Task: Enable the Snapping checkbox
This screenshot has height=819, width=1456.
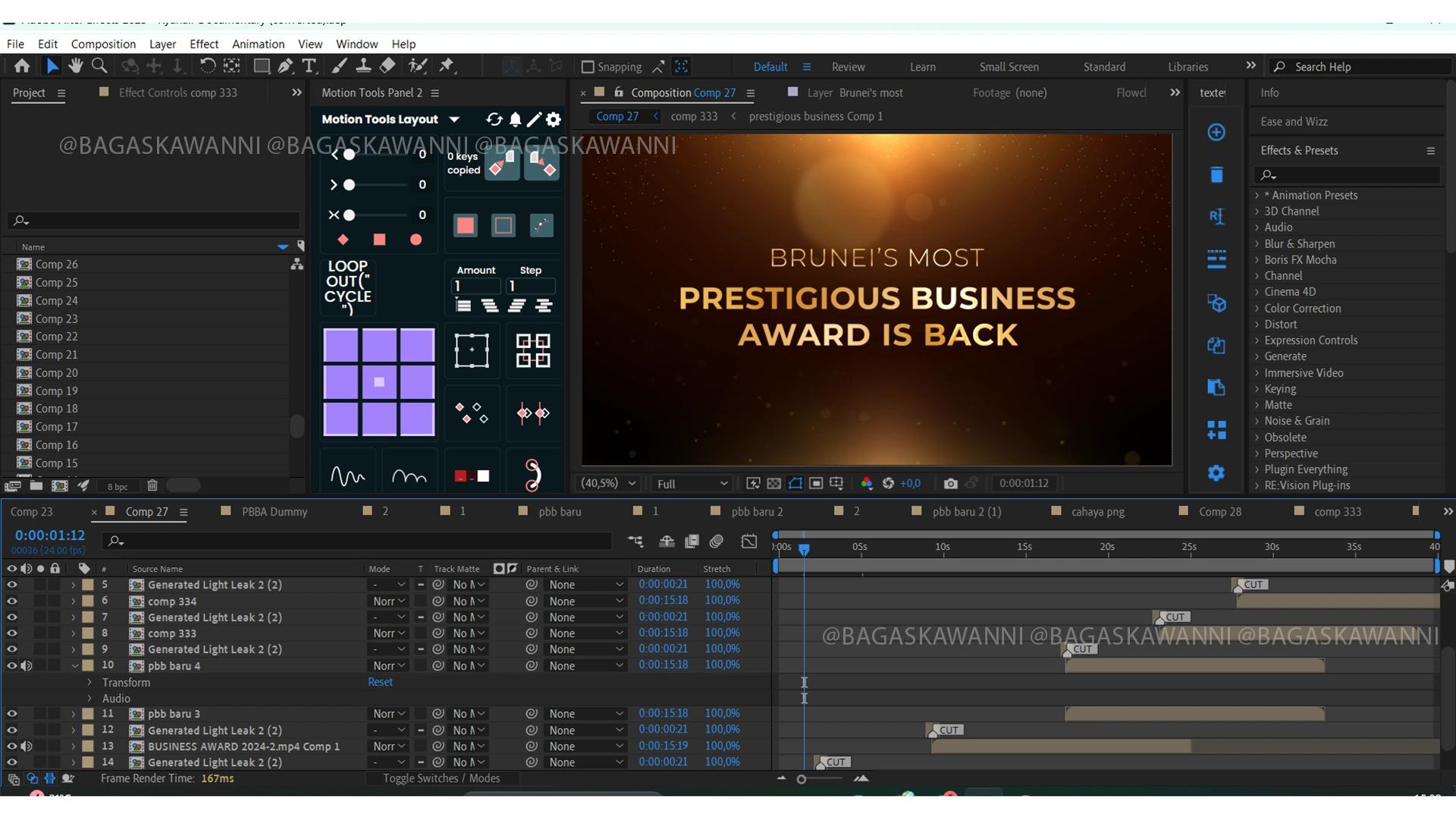Action: coord(587,67)
